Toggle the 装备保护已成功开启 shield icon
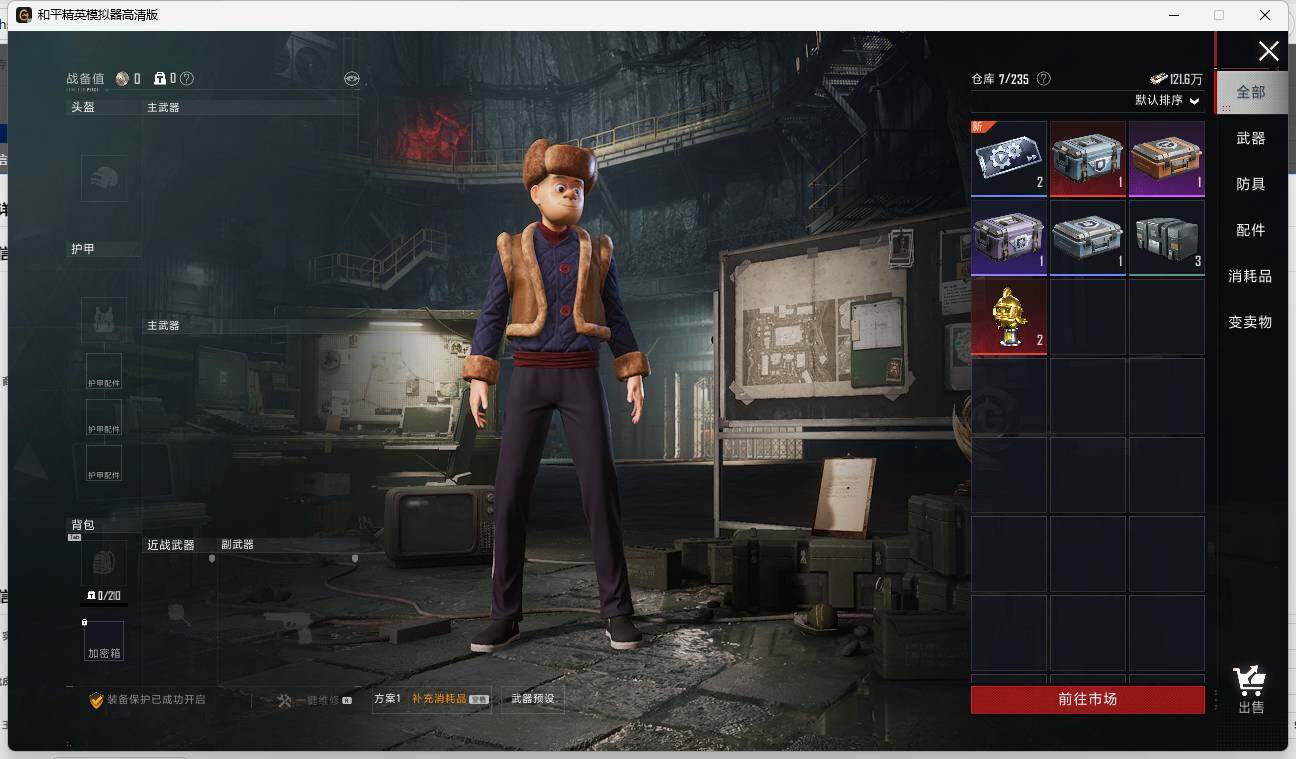Viewport: 1296px width, 759px height. (x=97, y=700)
